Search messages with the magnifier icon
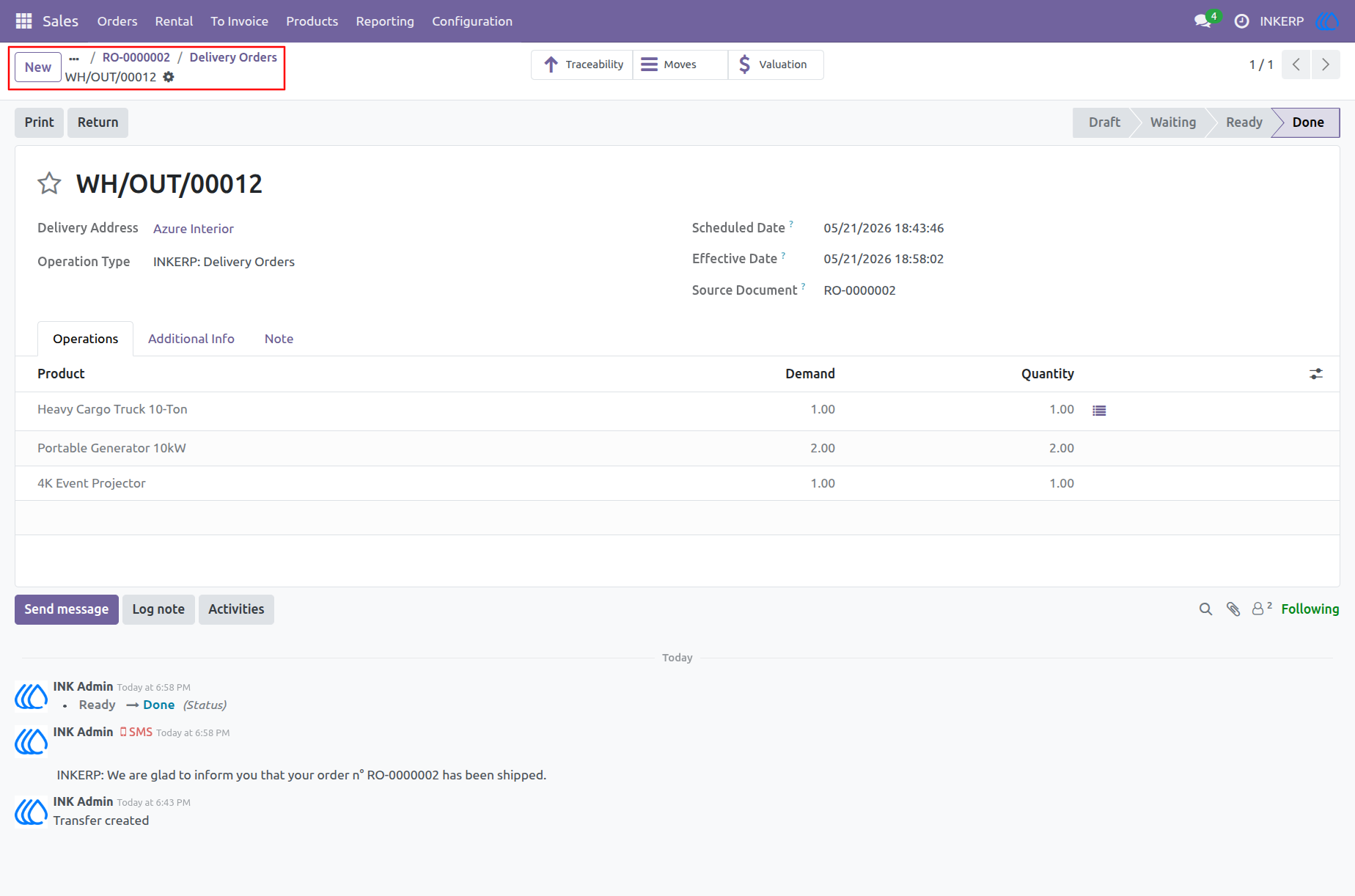 (x=1205, y=609)
